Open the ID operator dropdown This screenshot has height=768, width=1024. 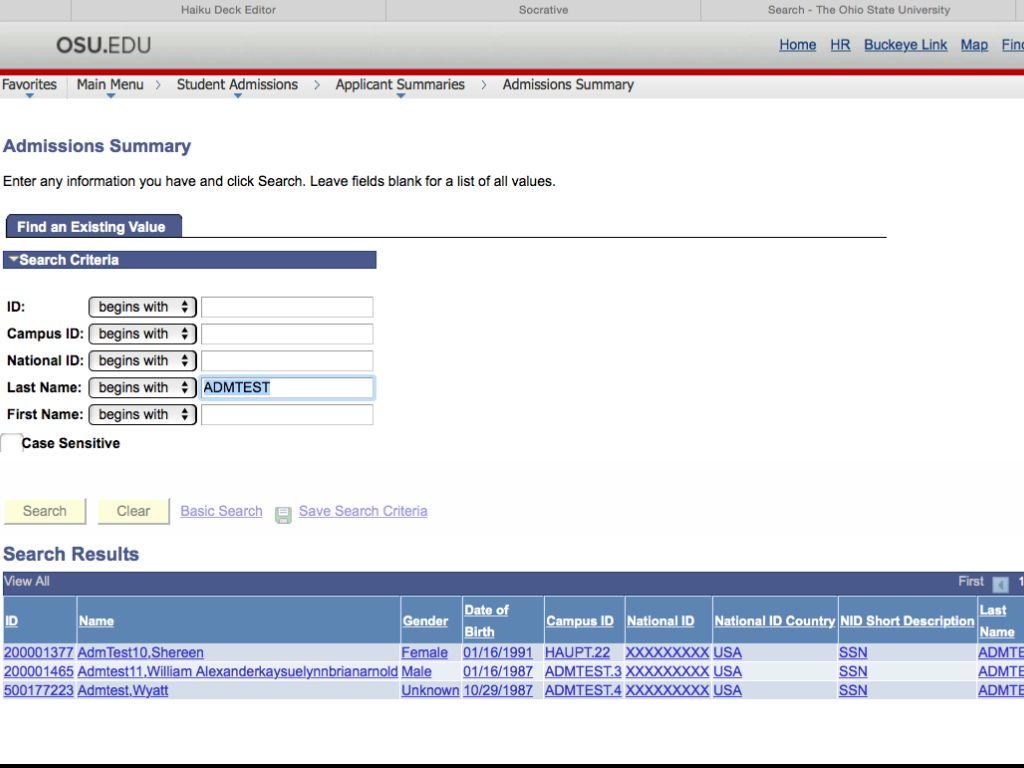tap(142, 307)
